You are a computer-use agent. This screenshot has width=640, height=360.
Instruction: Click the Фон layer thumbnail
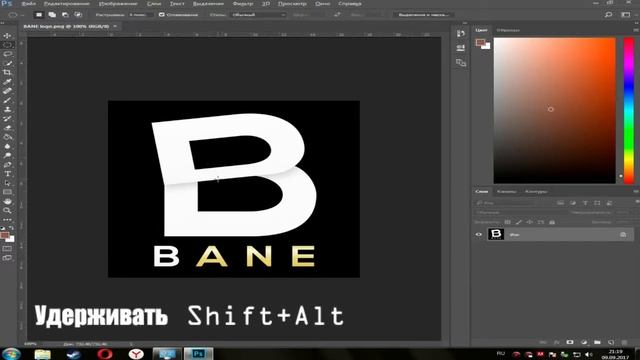pyautogui.click(x=496, y=234)
